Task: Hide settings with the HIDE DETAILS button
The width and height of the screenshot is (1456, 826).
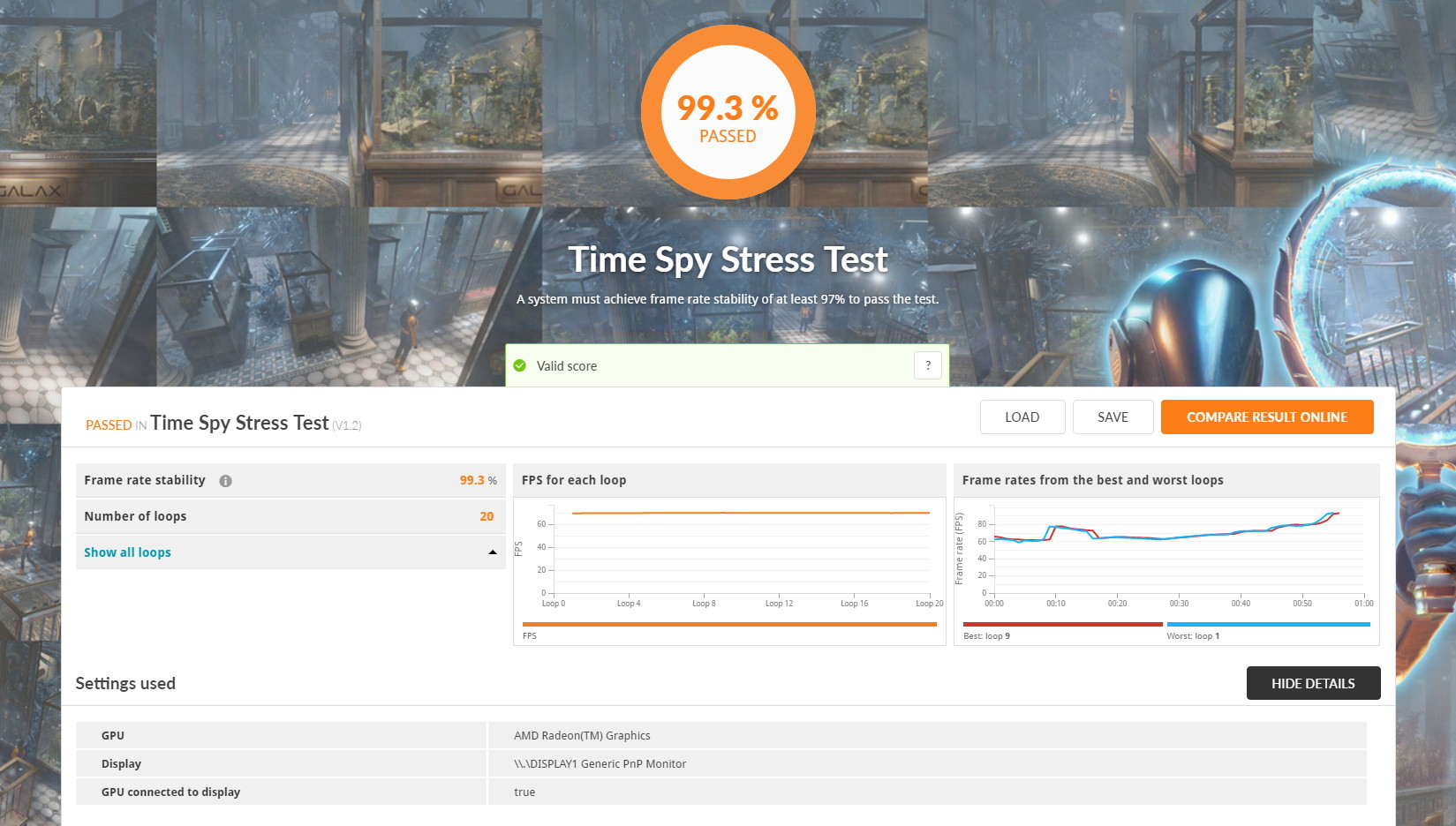Action: 1312,683
